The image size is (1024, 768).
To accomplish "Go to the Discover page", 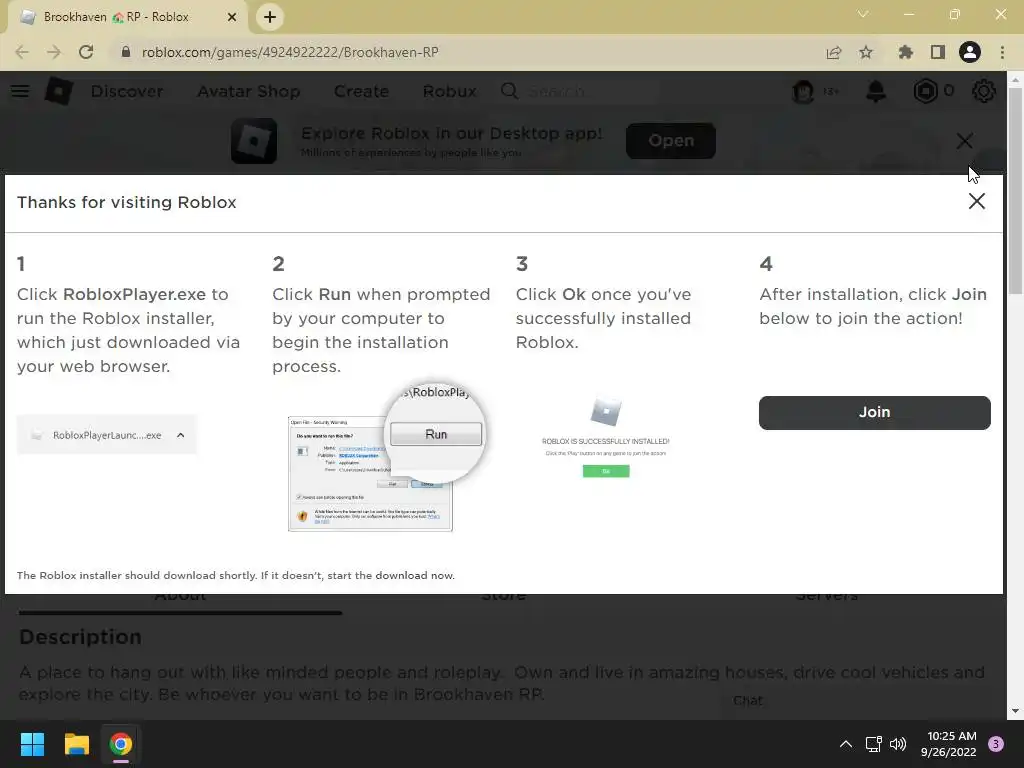I will 127,91.
